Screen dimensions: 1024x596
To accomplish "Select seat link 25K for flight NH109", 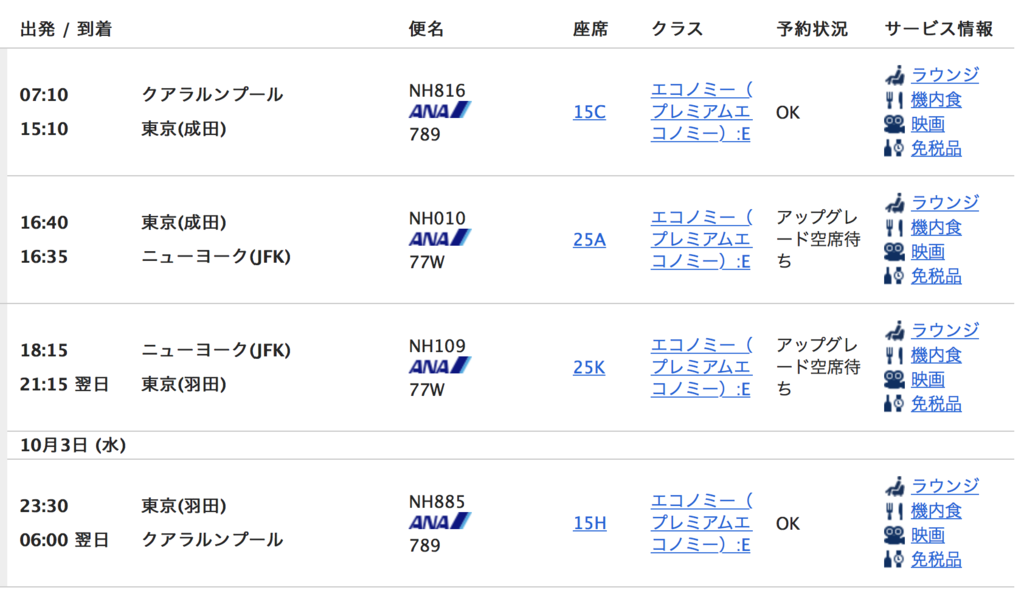I will [589, 368].
